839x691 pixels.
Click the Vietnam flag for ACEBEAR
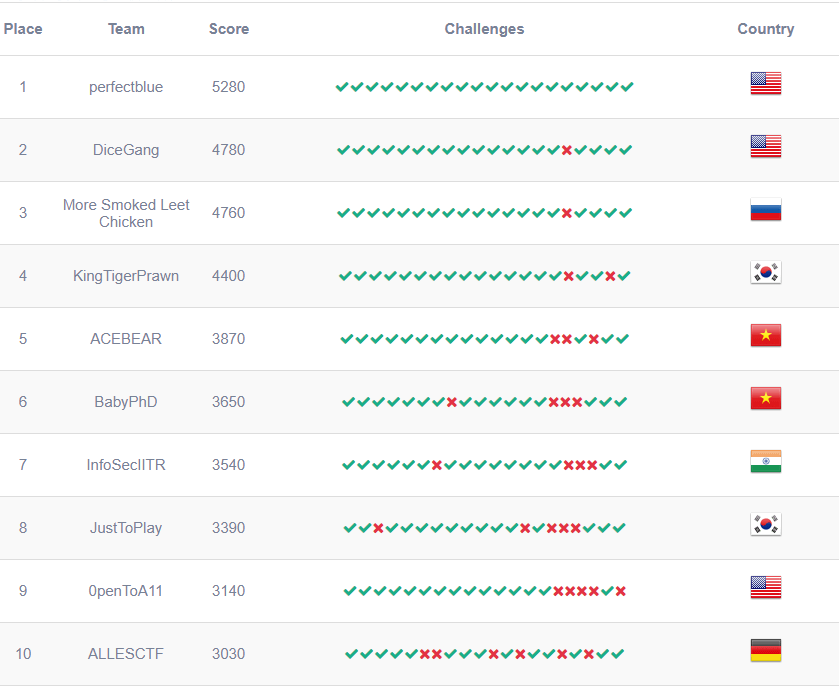point(765,336)
